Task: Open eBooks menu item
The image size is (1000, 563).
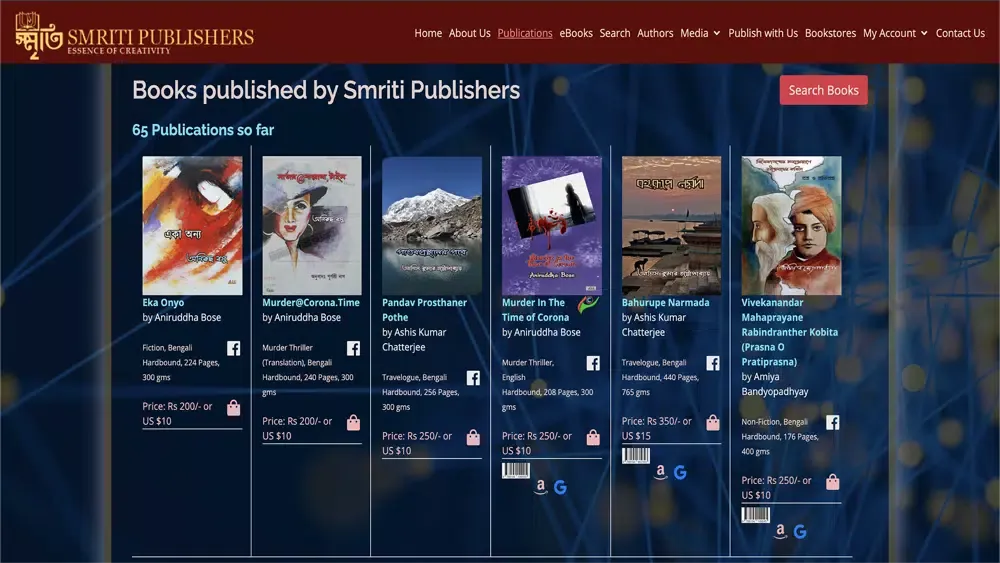Action: [x=576, y=33]
